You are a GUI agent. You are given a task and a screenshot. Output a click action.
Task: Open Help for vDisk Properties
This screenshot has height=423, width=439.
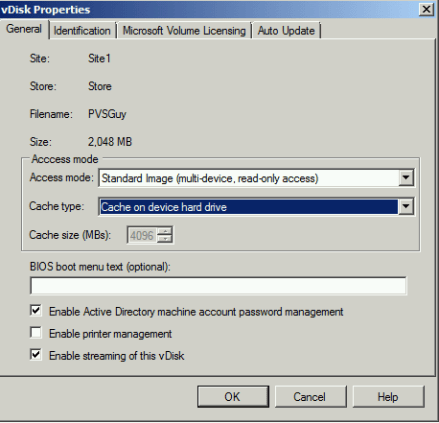pyautogui.click(x=388, y=397)
